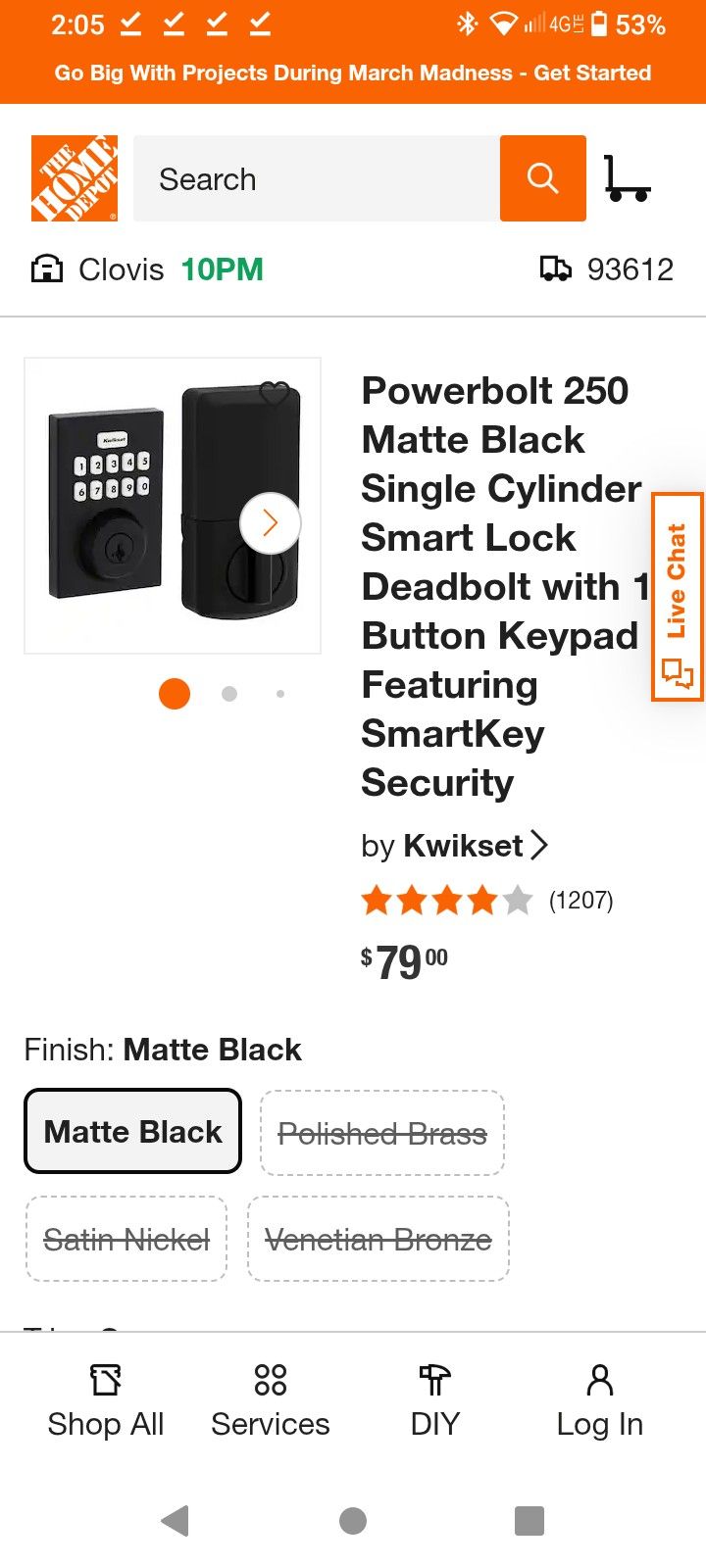706x1568 pixels.
Task: Expand the Kwikset brand chevron link
Action: pos(538,845)
